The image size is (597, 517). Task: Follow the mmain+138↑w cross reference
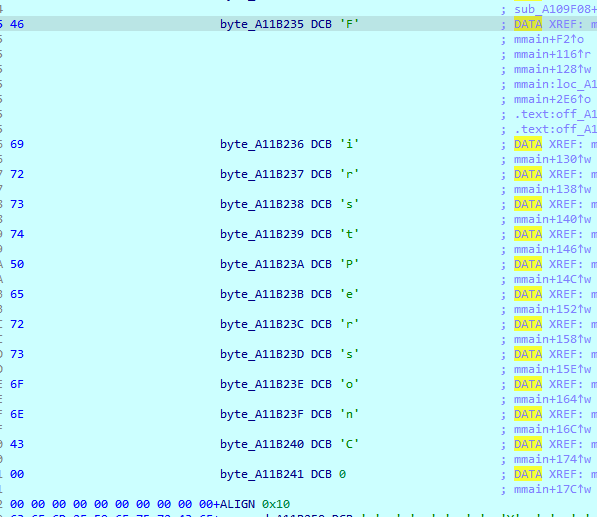[552, 189]
